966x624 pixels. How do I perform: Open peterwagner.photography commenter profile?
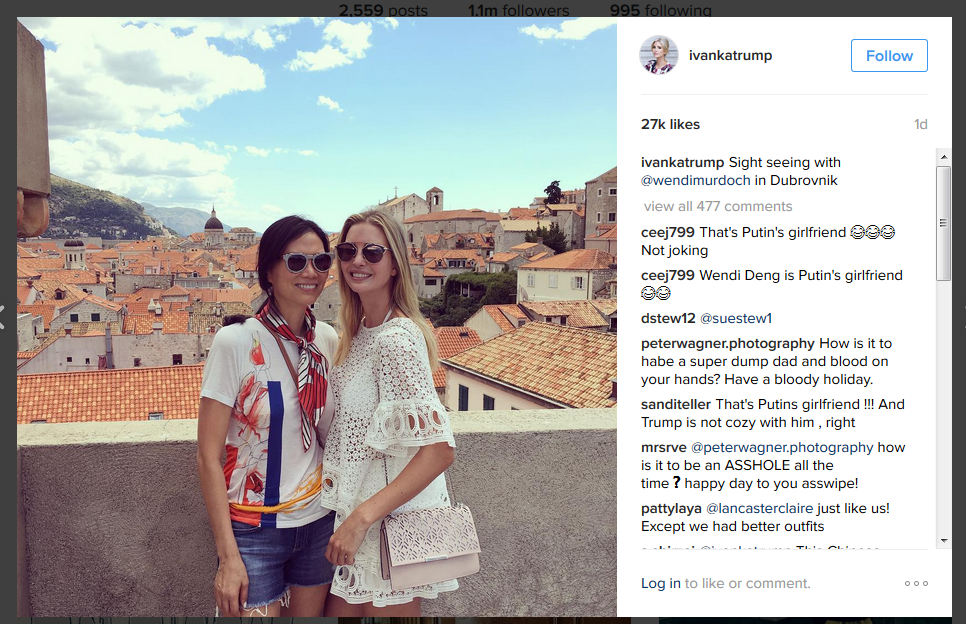[728, 343]
